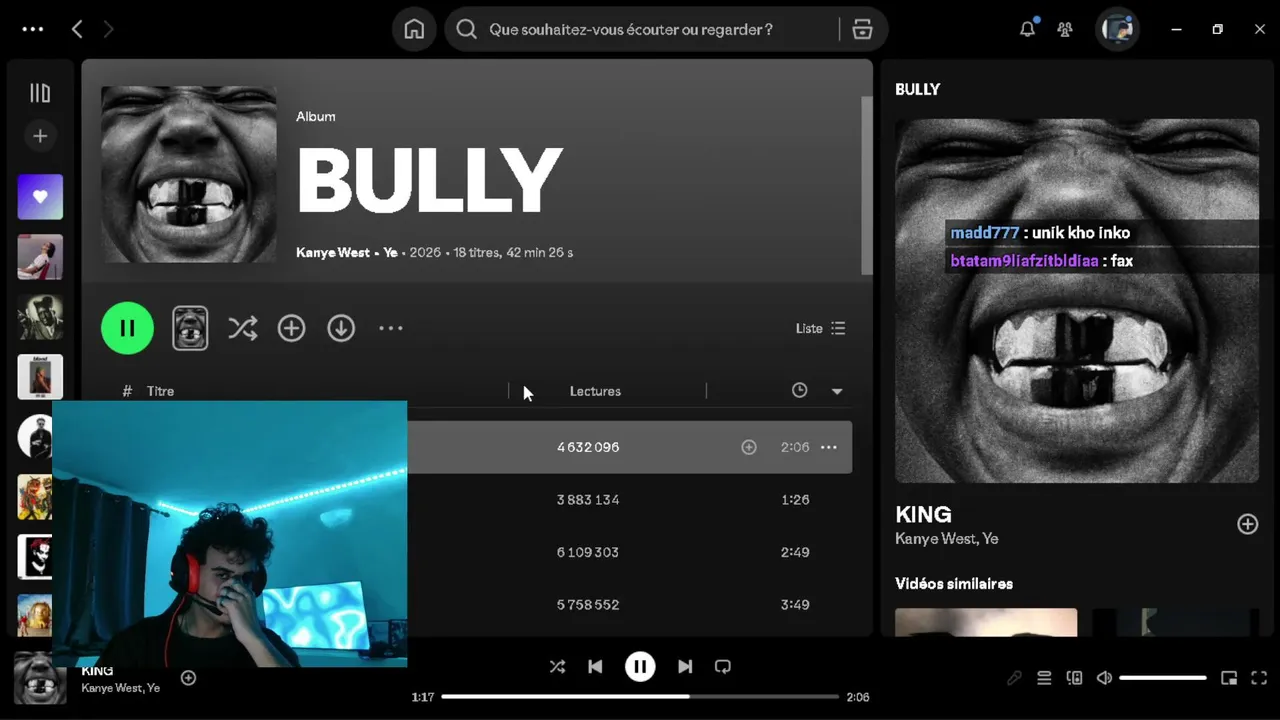Viewport: 1280px width, 720px height.
Task: Open the 'blond' album cover in sidebar
Action: pos(40,377)
